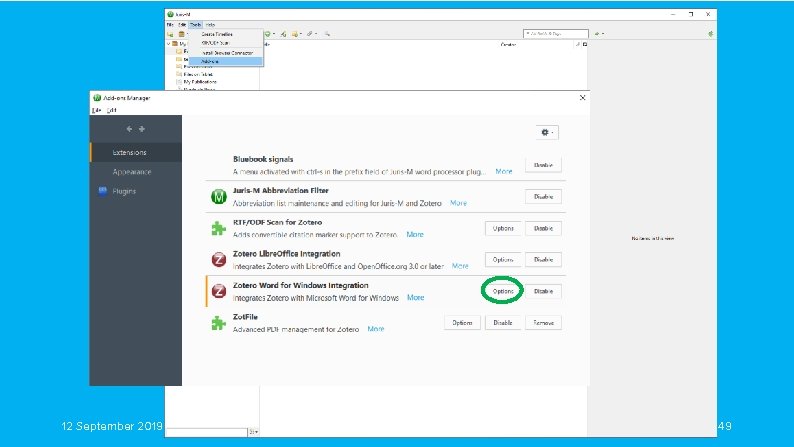Go back with the Add-ons Manager back arrow
This screenshot has height=447, width=794.
coord(129,129)
